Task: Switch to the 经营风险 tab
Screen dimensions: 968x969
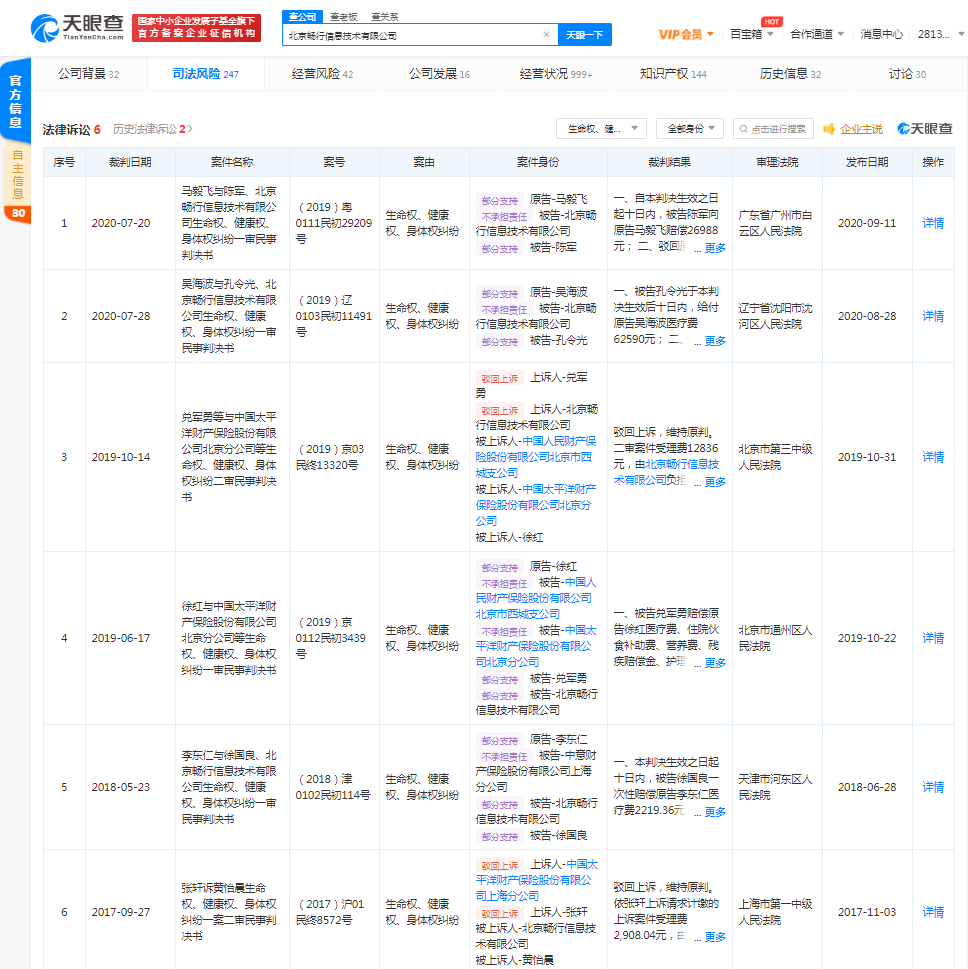Action: coord(322,74)
